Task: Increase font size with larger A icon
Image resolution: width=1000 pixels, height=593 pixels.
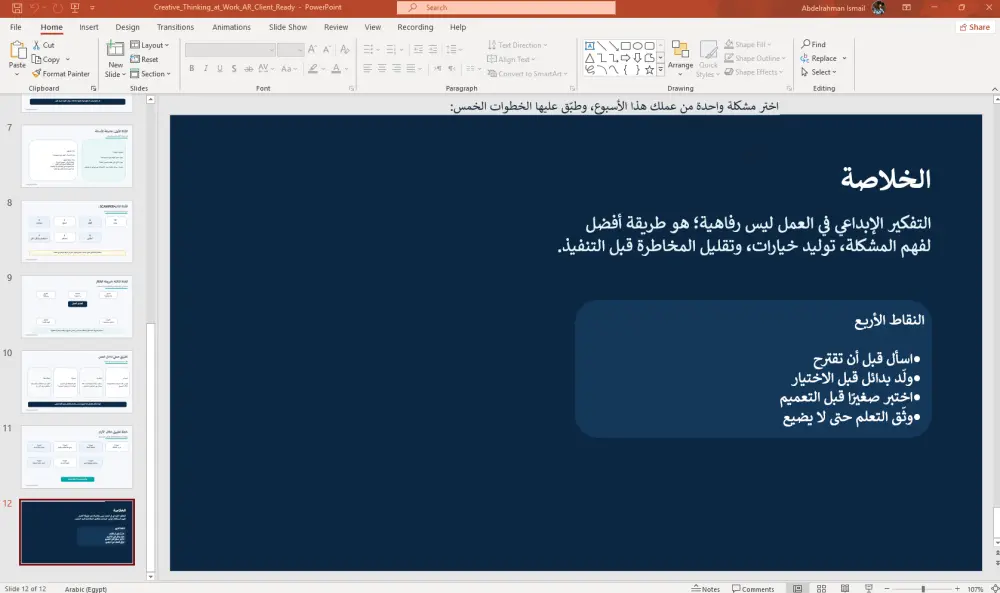Action: point(312,49)
